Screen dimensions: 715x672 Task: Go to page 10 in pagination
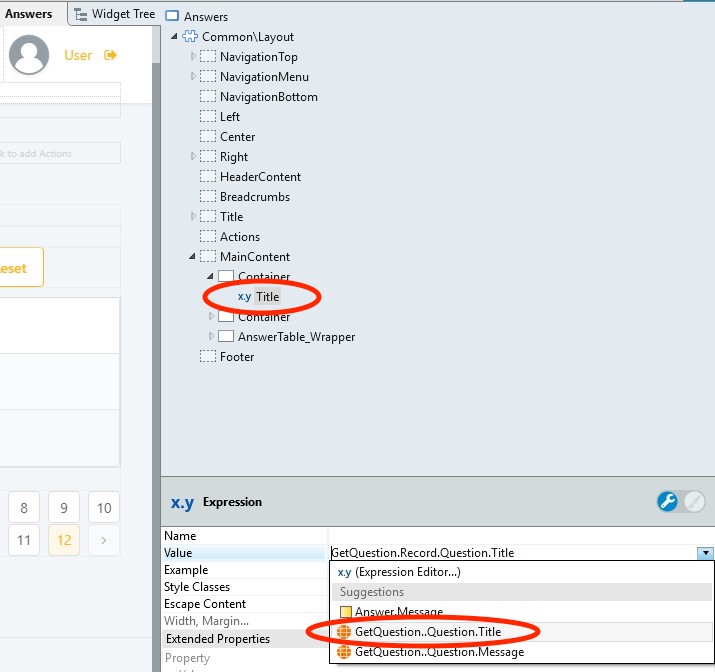point(104,507)
